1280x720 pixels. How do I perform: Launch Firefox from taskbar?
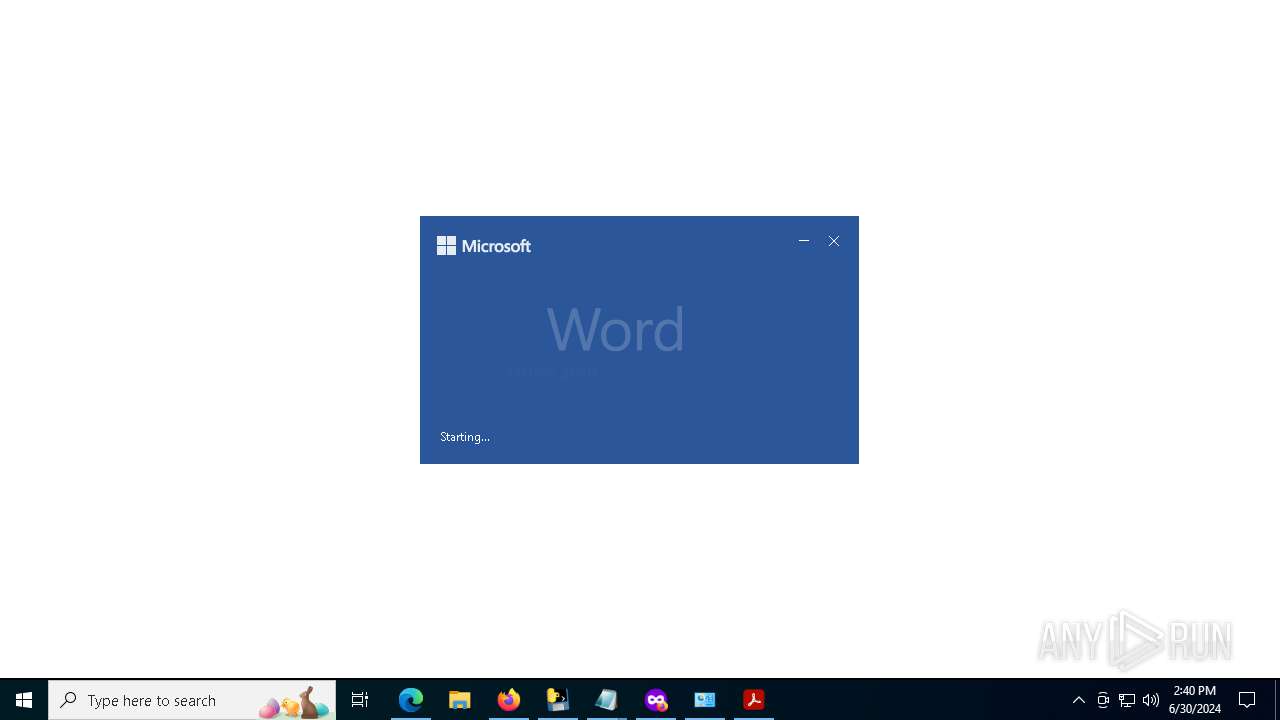click(x=509, y=700)
